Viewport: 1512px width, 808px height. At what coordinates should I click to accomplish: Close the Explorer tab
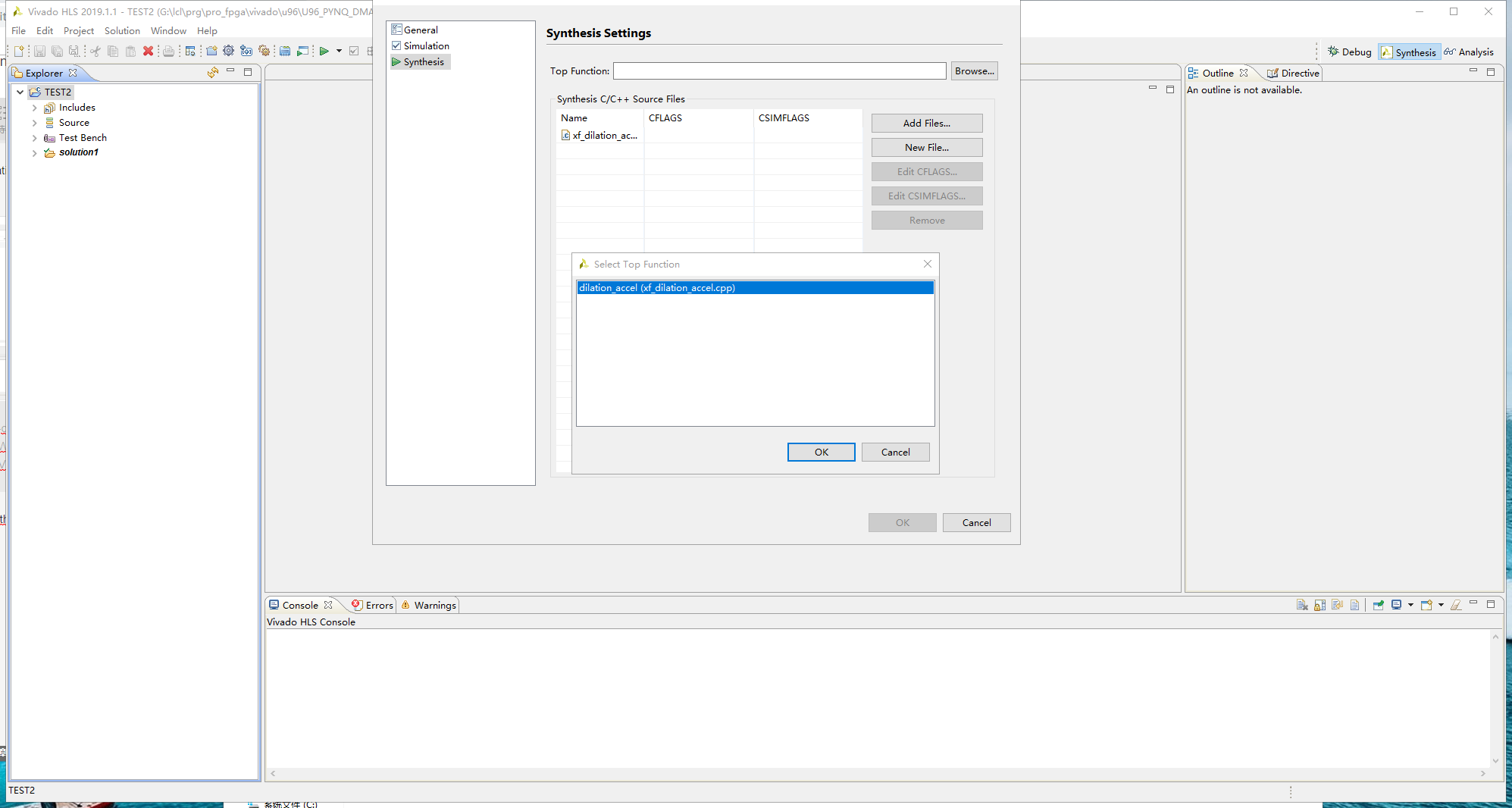point(73,73)
